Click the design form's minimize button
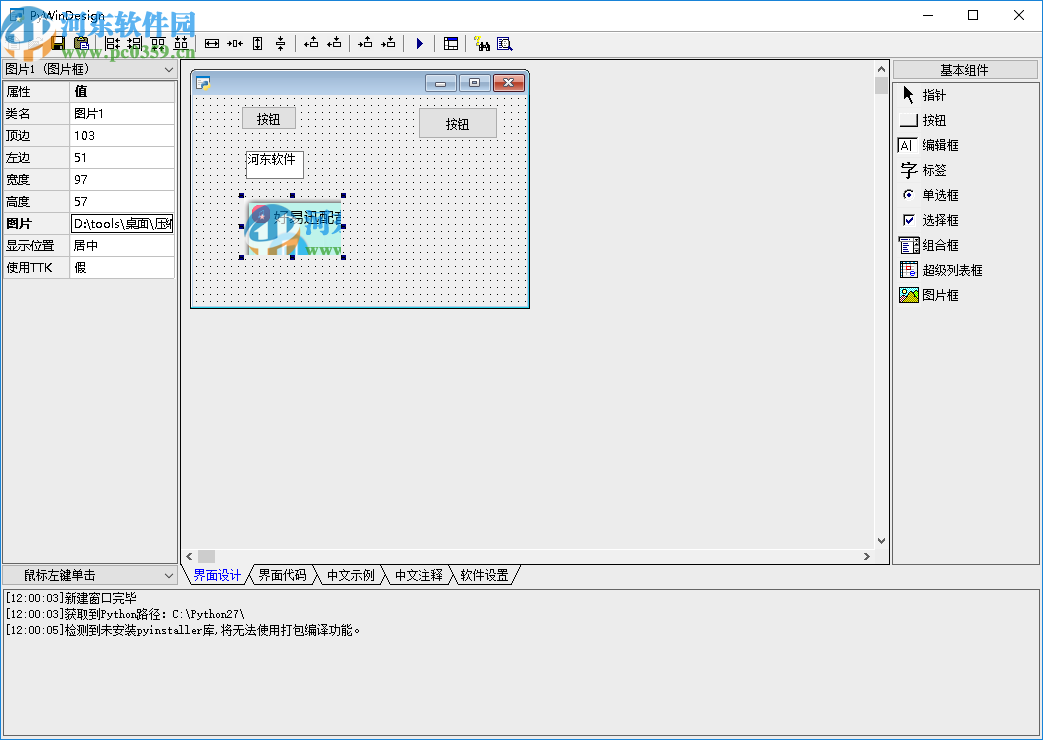The image size is (1043, 740). [x=440, y=83]
